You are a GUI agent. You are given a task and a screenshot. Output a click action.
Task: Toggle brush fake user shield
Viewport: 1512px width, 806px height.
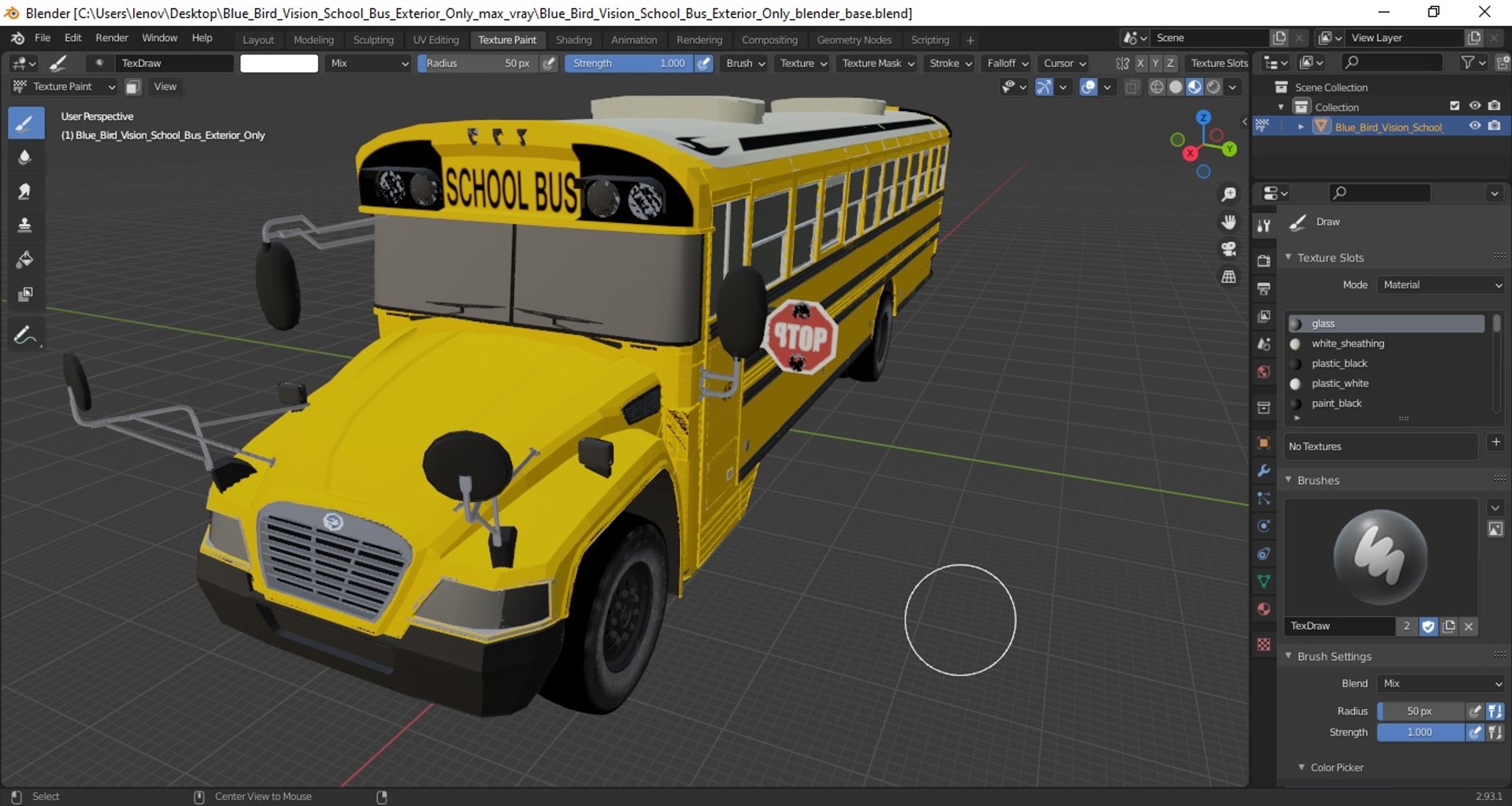click(1429, 626)
